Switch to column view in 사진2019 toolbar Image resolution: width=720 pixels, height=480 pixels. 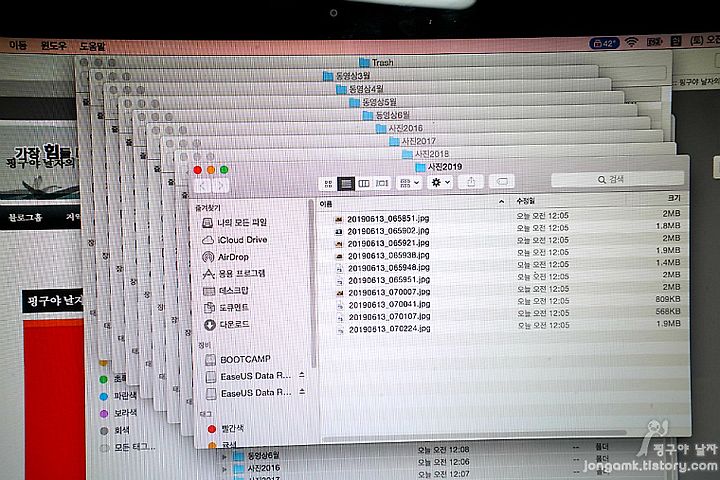tap(364, 184)
